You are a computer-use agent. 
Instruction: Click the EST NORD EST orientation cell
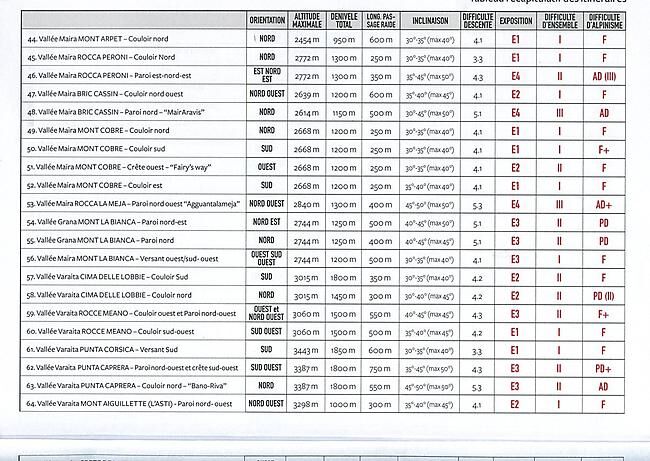267,75
